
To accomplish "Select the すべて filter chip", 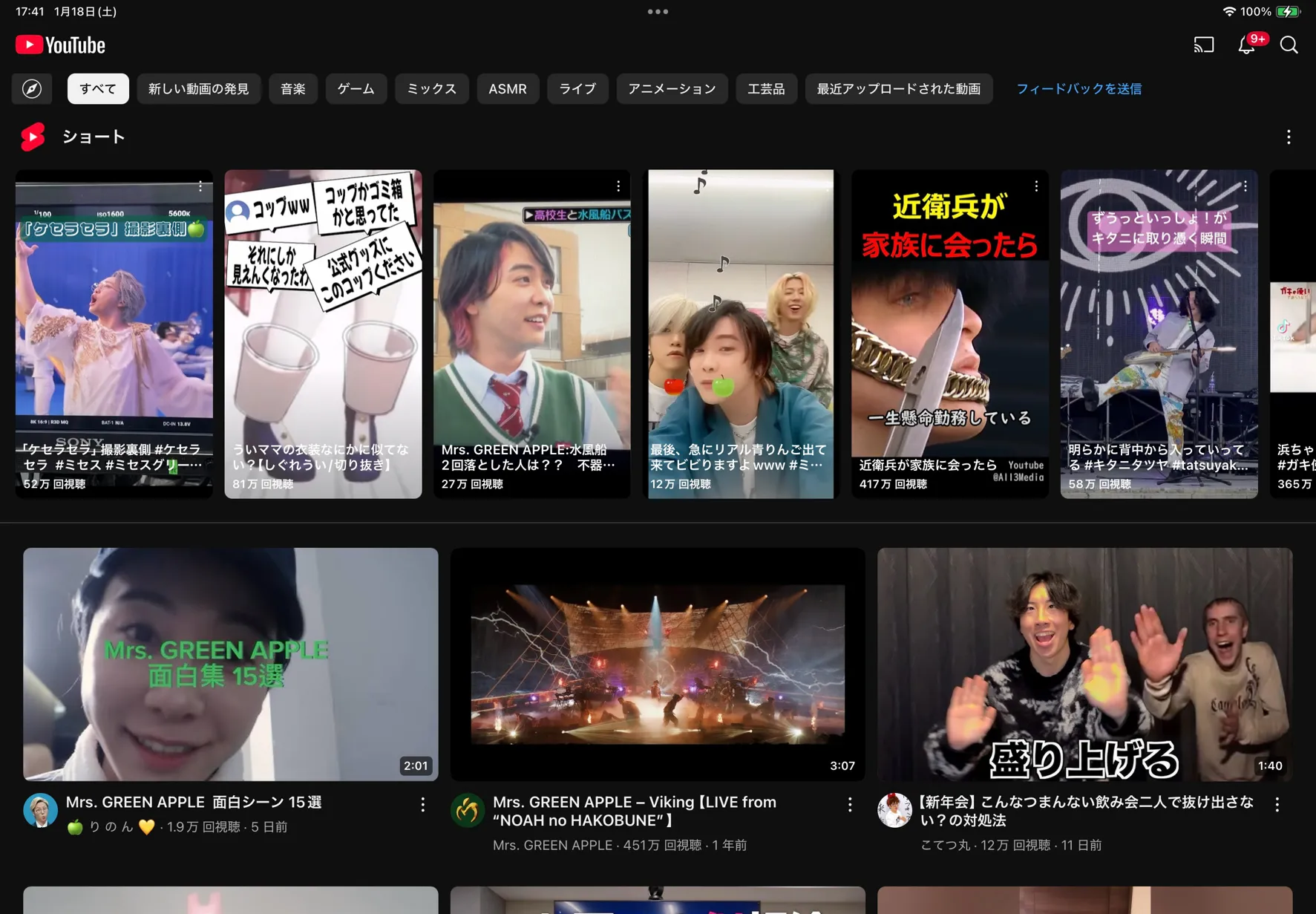I will [98, 89].
